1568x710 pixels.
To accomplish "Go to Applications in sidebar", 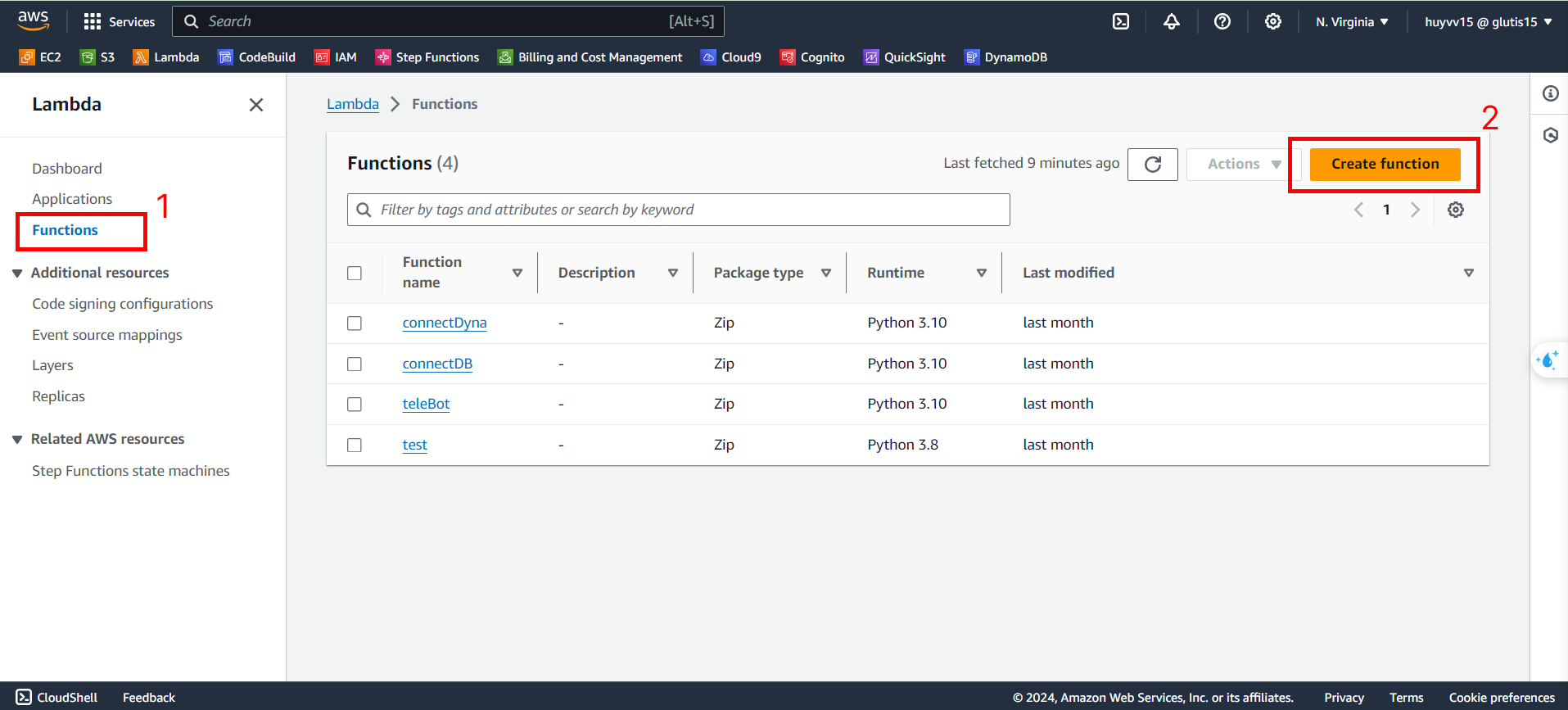I will pyautogui.click(x=72, y=199).
